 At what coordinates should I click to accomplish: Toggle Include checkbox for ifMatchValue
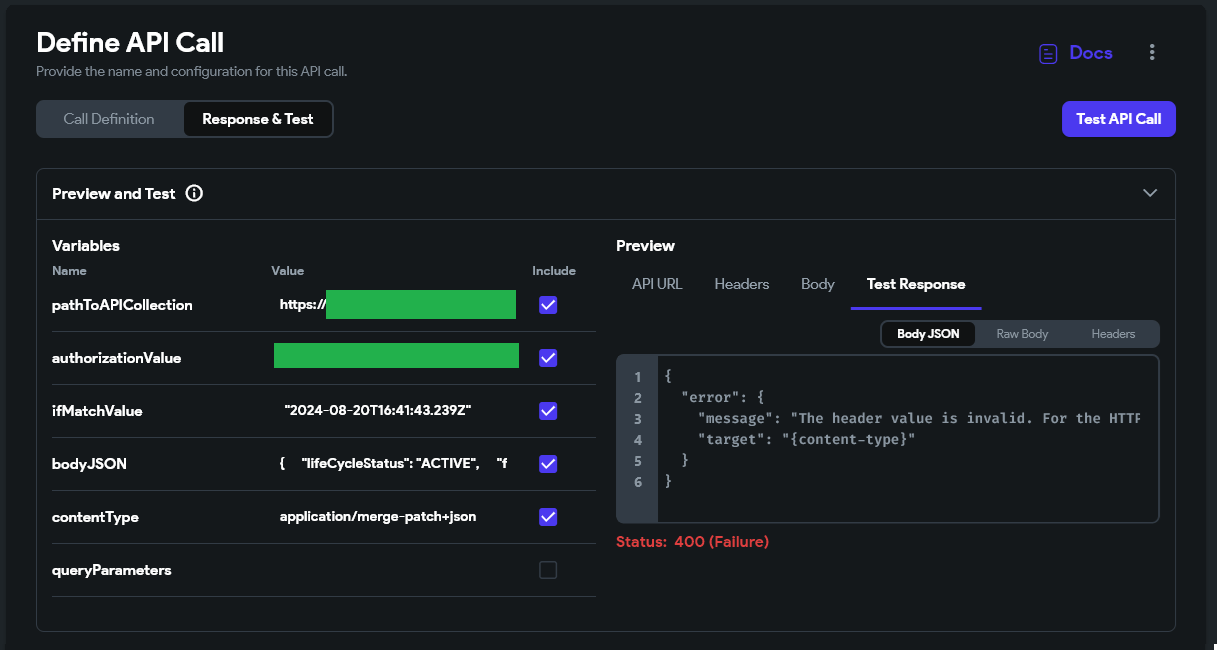pyautogui.click(x=548, y=411)
